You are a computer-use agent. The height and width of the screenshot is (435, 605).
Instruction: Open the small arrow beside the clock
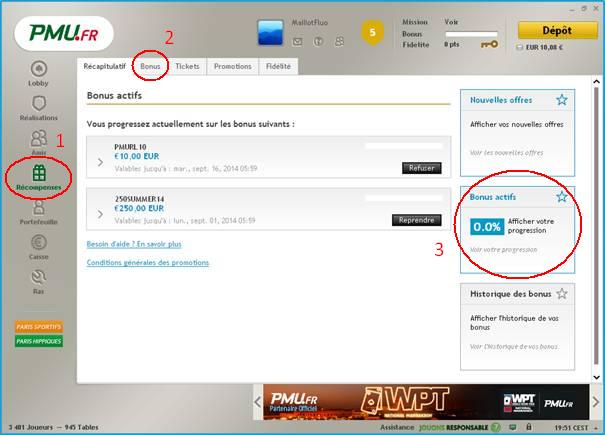coord(597,428)
